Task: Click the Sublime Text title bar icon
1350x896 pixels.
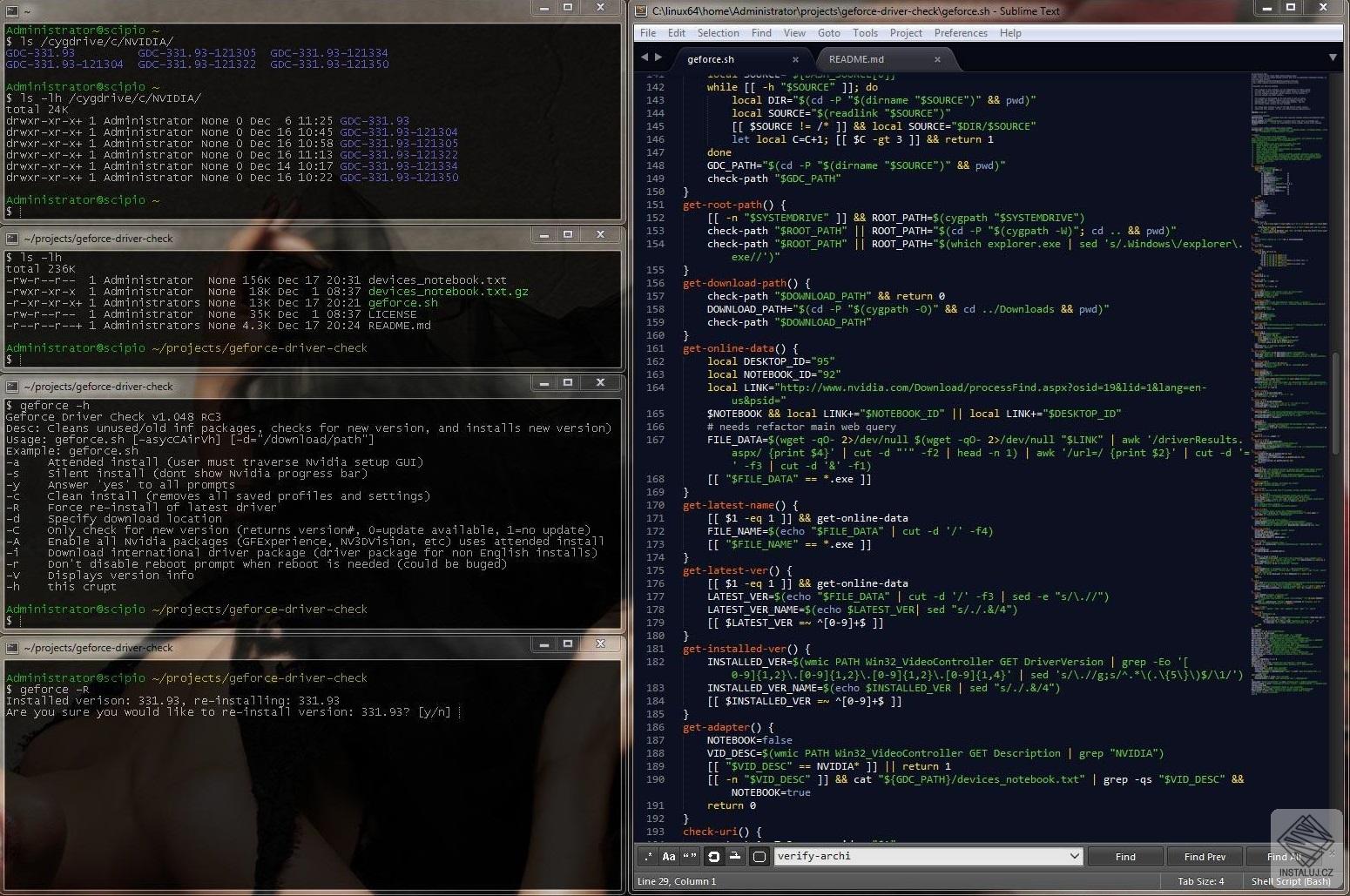Action: (x=641, y=10)
